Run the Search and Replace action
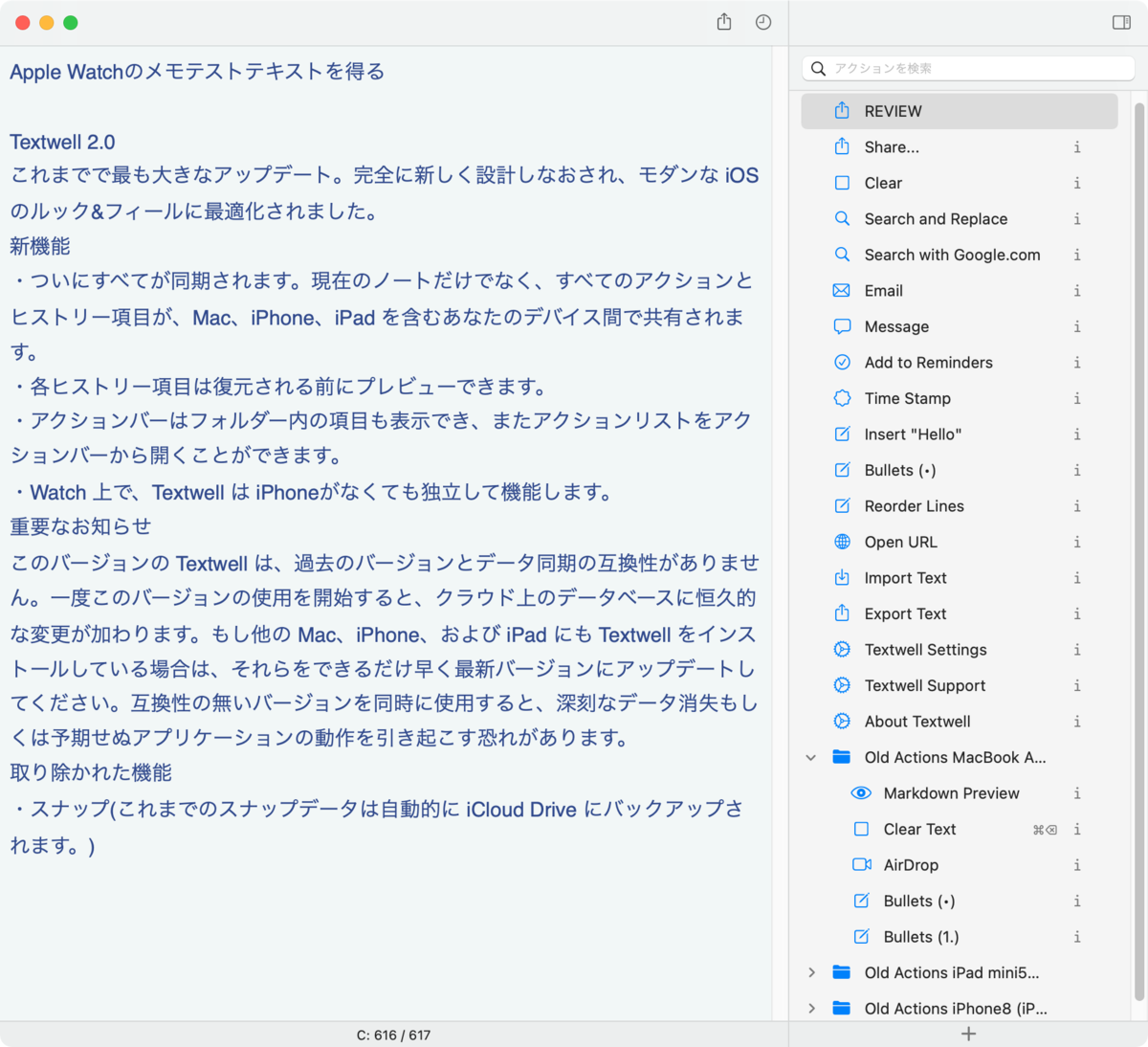Screen dimensions: 1148x1047 [x=960, y=218]
